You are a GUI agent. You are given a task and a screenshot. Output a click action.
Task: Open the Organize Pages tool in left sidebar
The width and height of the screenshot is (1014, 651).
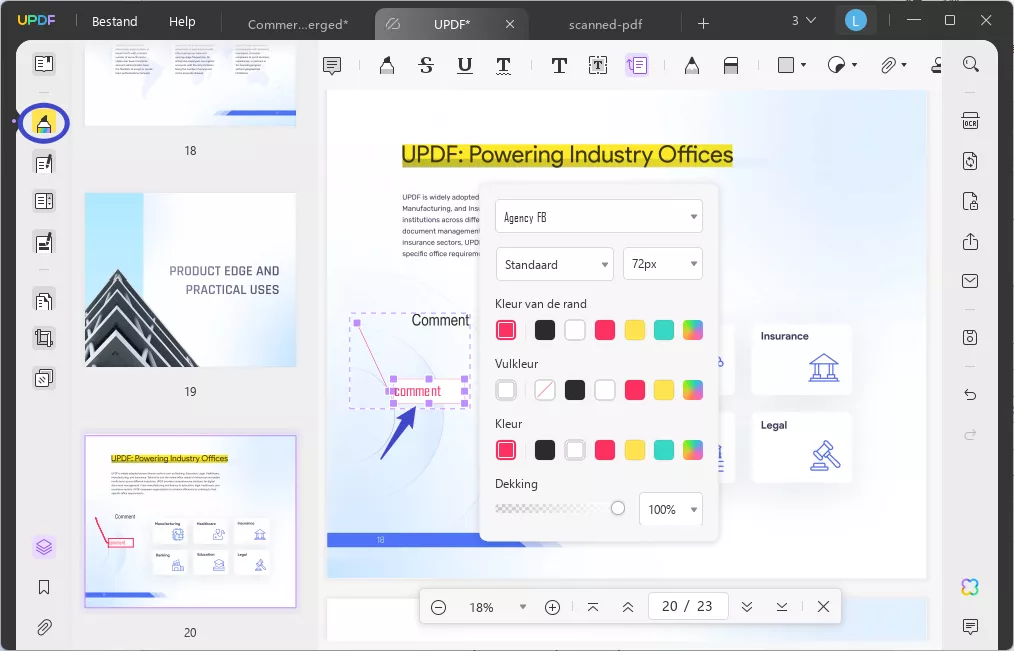pos(44,301)
